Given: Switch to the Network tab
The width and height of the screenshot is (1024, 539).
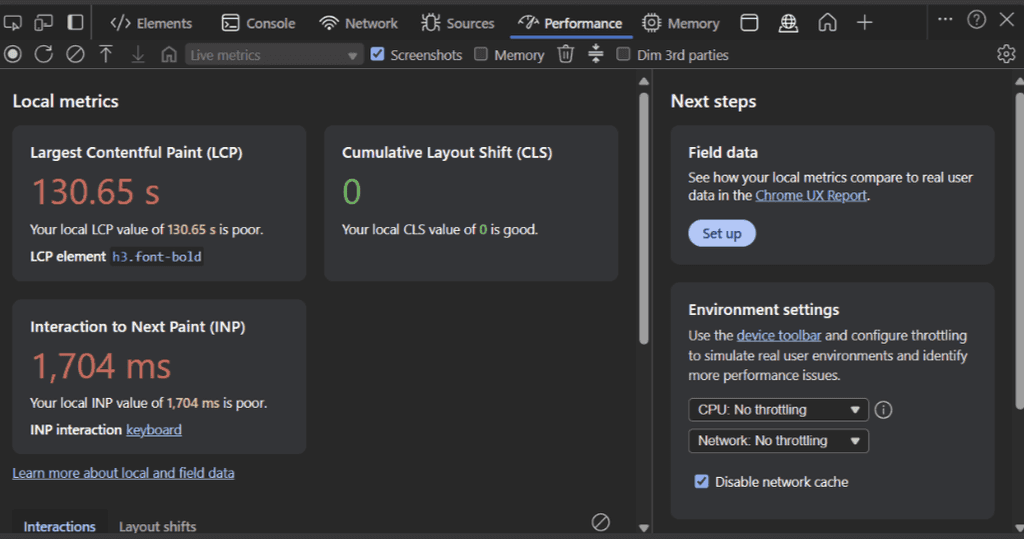Looking at the screenshot, I should pyautogui.click(x=358, y=23).
